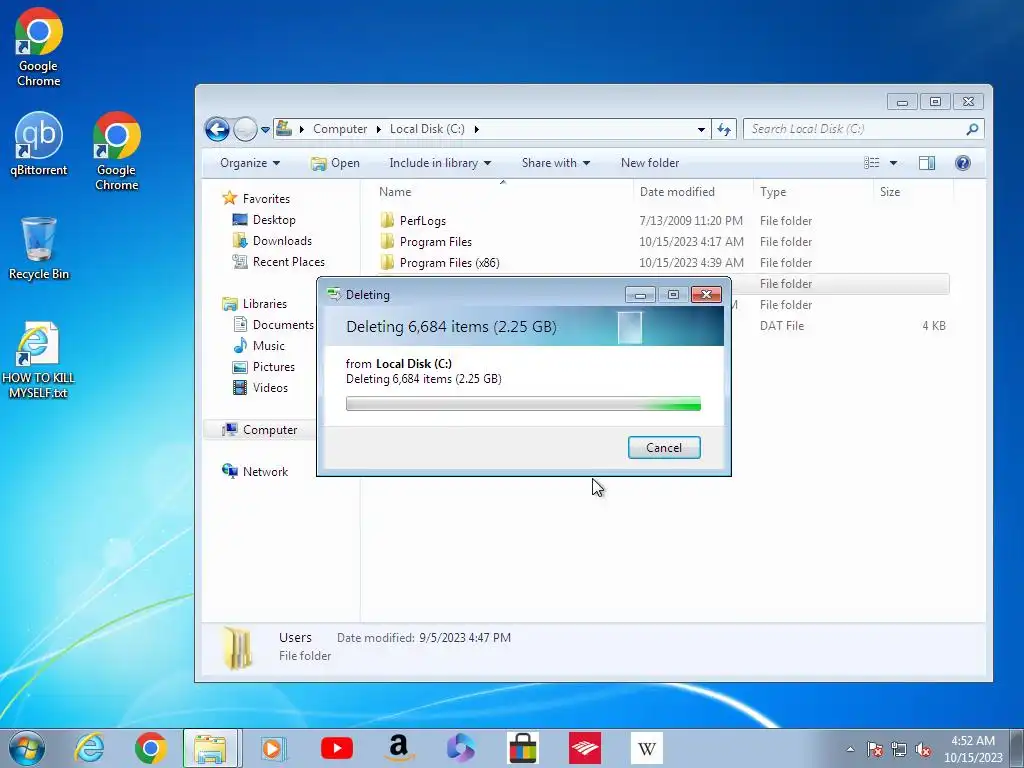Switch to Windows Explorer taskbar button

click(211, 748)
